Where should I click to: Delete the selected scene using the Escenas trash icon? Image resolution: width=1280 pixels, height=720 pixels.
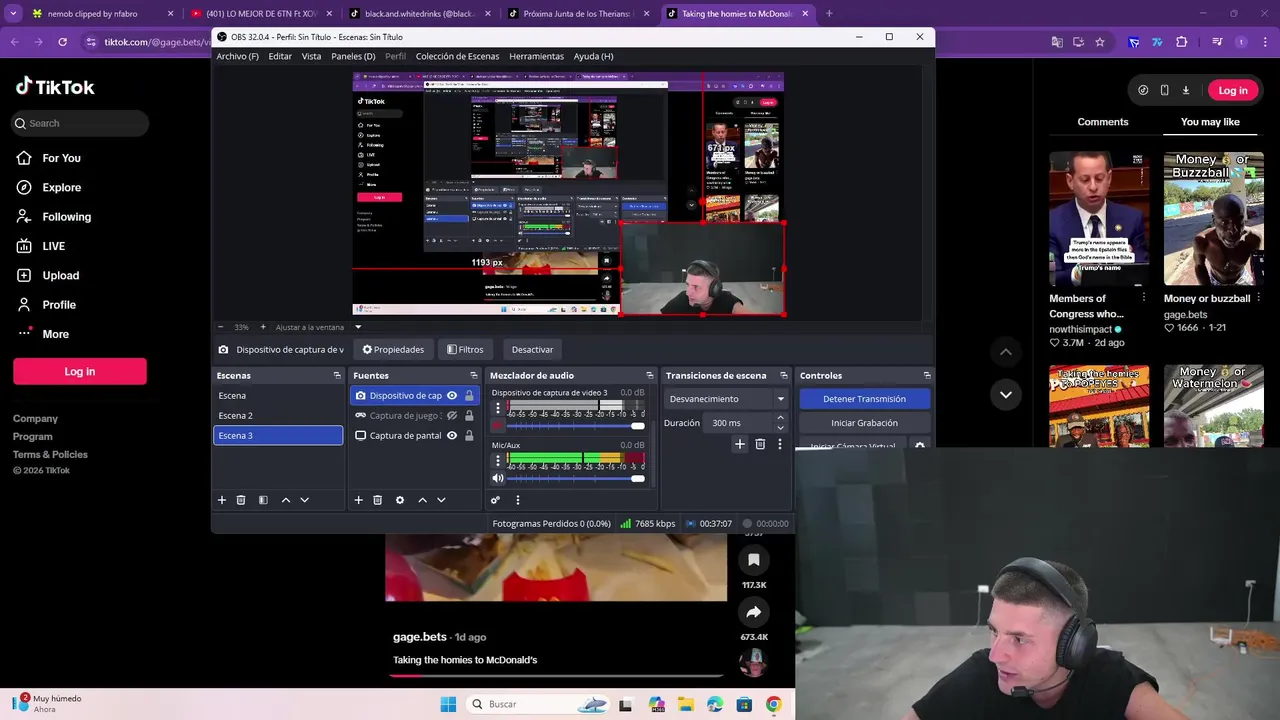pos(241,500)
